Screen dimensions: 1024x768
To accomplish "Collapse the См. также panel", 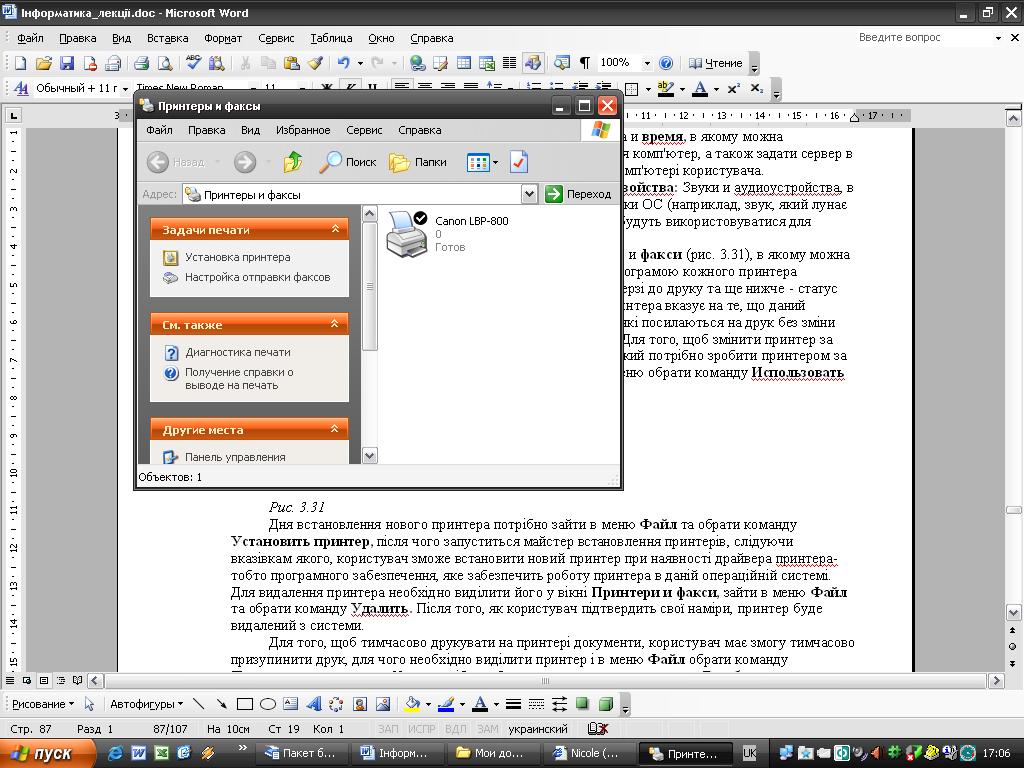I will tap(334, 323).
